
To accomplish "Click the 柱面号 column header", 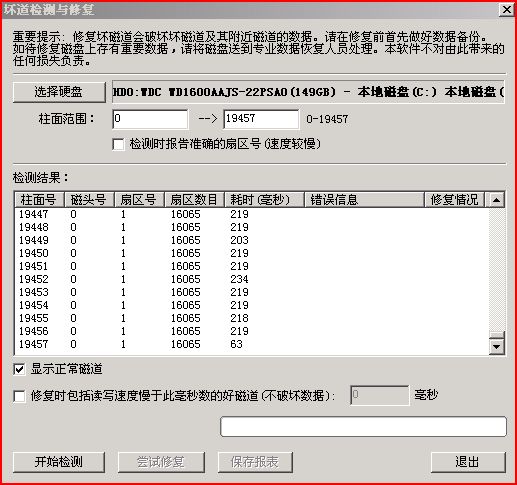I will 39,200.
